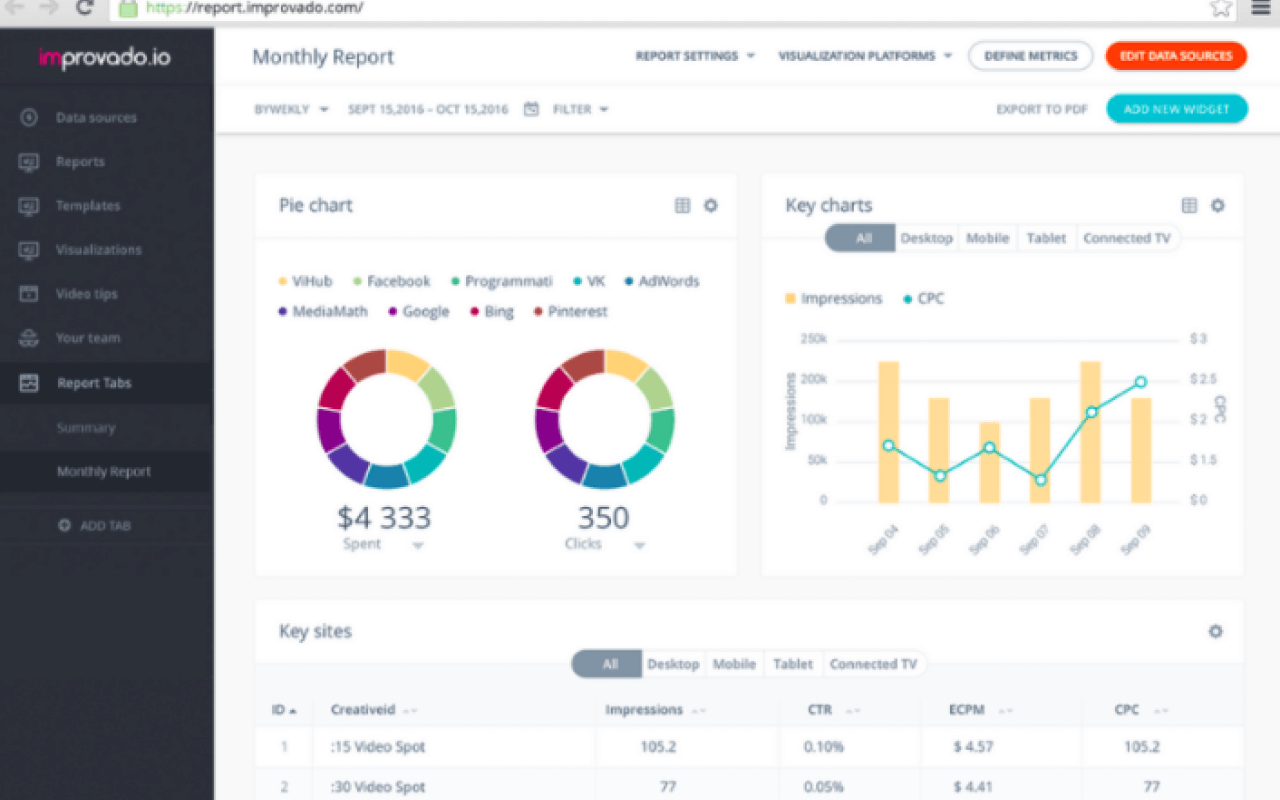Toggle Google legend item
Viewport: 1280px width, 800px height.
point(419,311)
